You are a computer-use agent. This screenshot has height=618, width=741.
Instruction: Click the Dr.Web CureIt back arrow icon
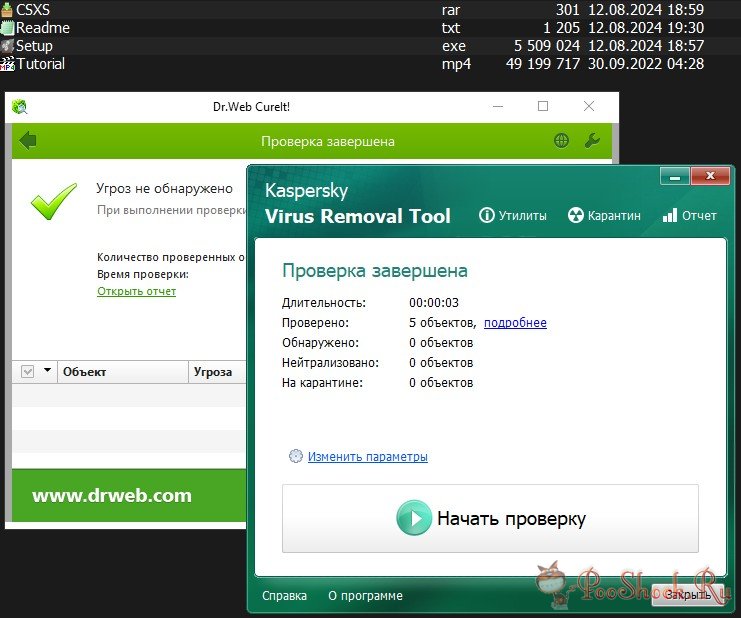tap(28, 140)
